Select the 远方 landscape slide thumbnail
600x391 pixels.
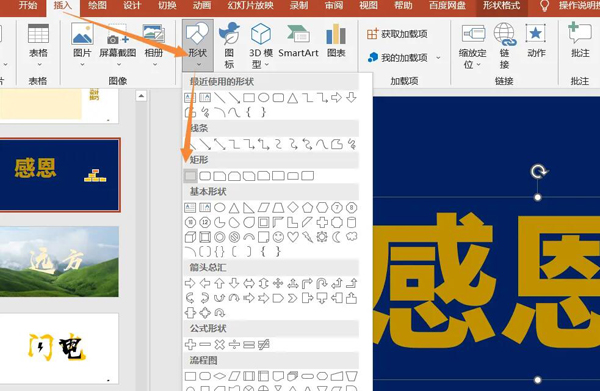(59, 261)
